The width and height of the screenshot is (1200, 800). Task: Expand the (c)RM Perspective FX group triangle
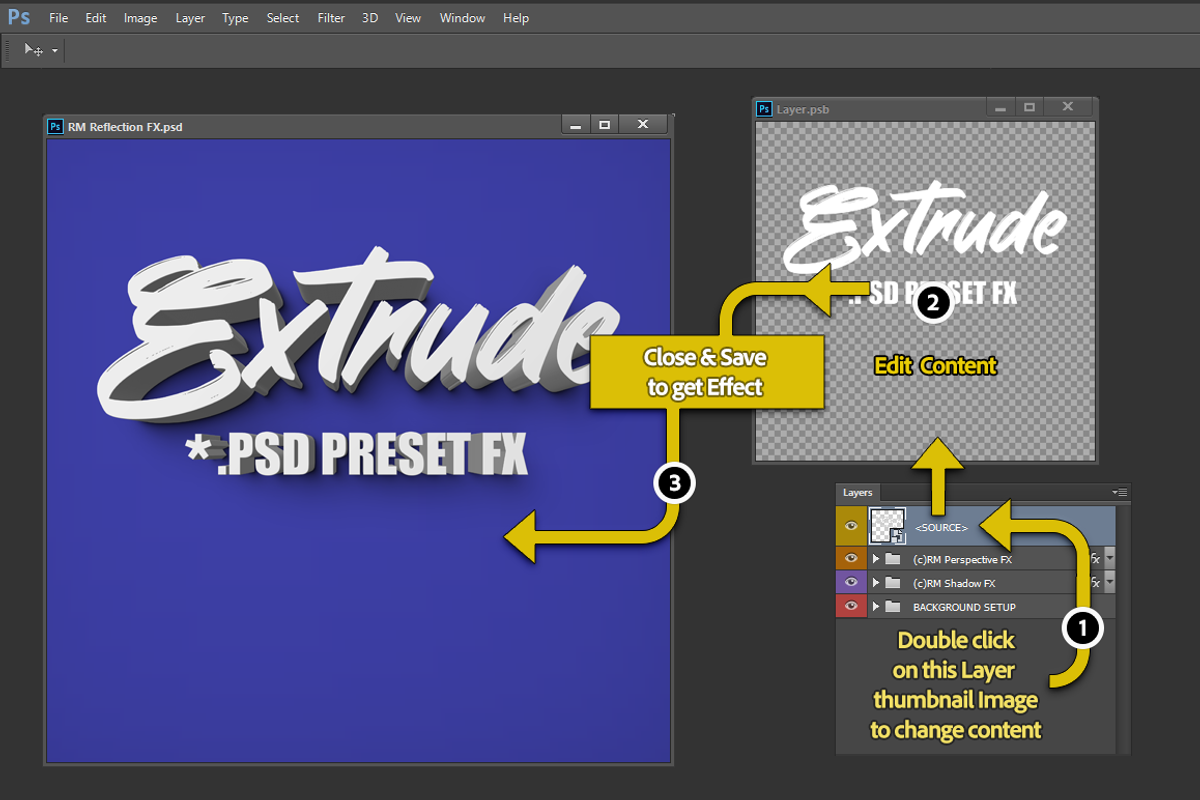click(x=876, y=559)
